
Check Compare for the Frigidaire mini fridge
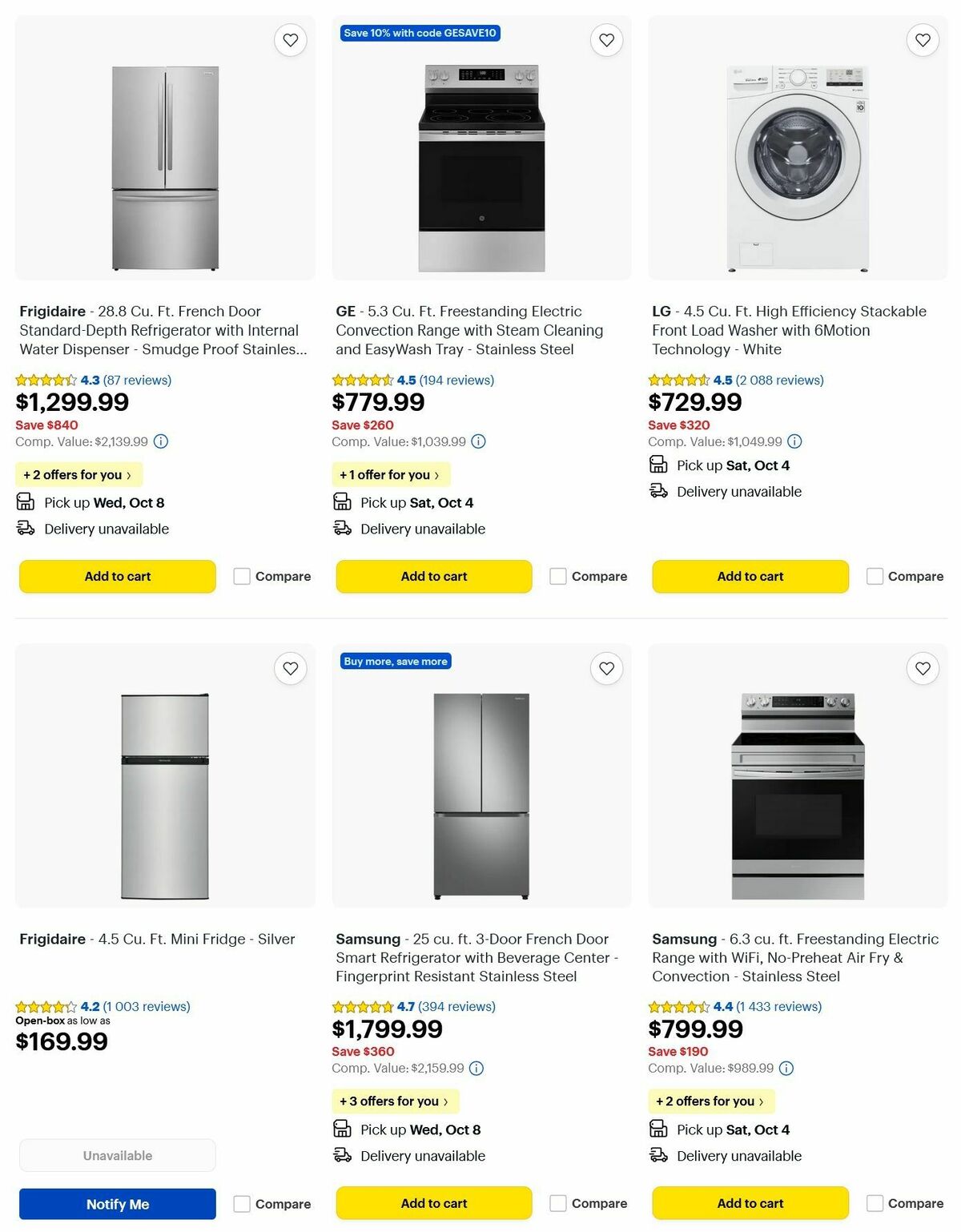[x=241, y=1203]
